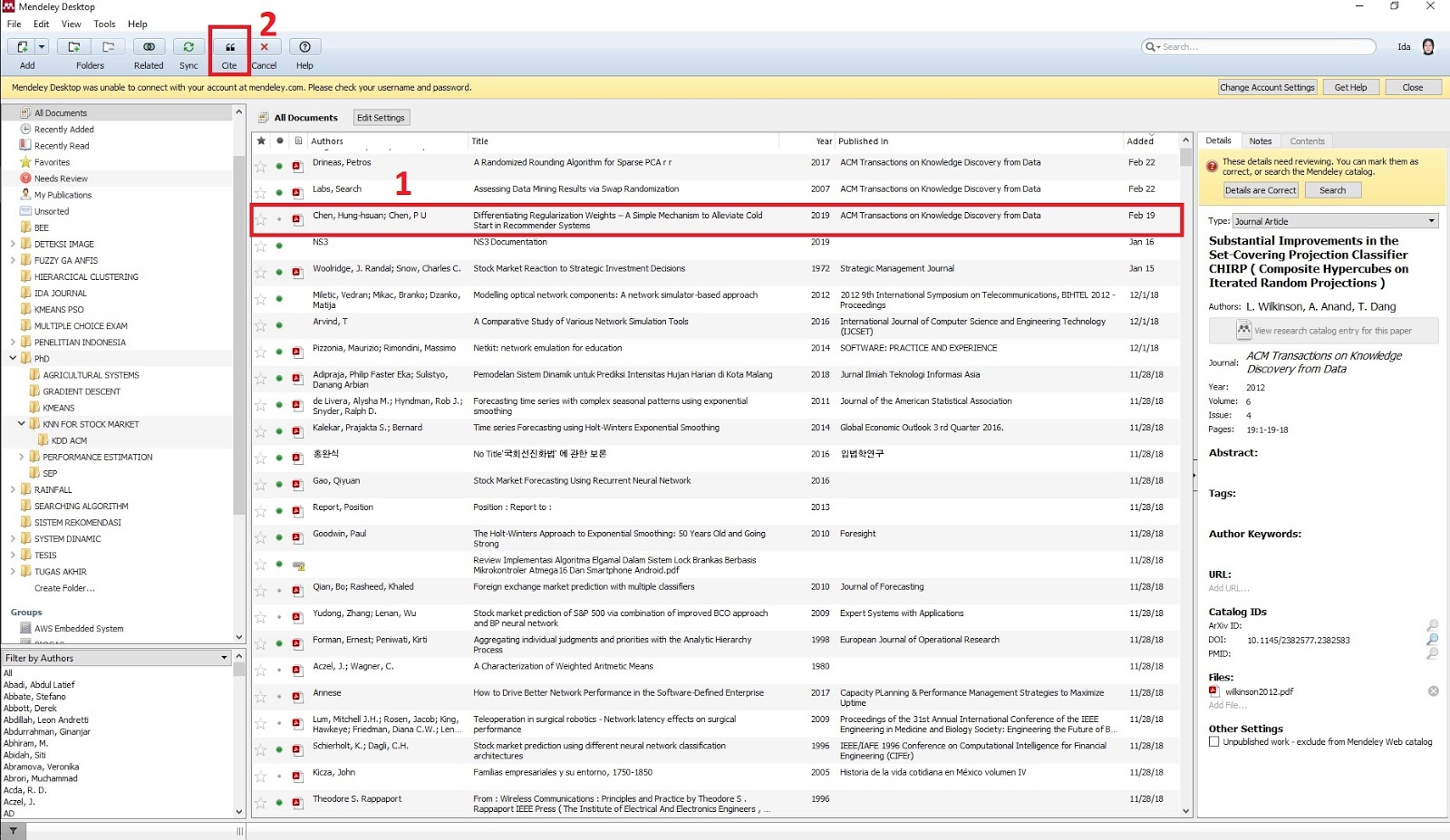
Task: Switch to the Contents tab
Action: pyautogui.click(x=1308, y=141)
